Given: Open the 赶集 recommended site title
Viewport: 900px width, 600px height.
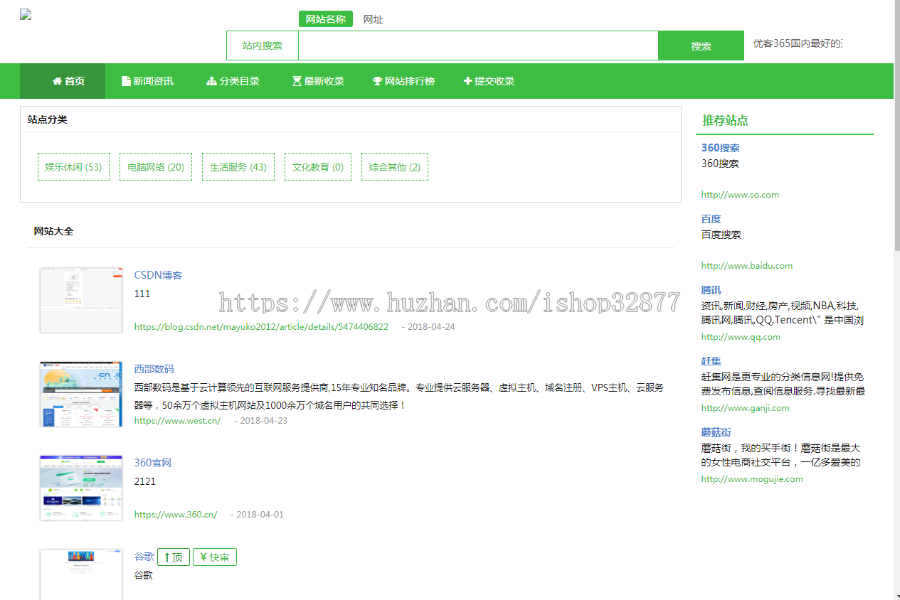Looking at the screenshot, I should [x=711, y=361].
